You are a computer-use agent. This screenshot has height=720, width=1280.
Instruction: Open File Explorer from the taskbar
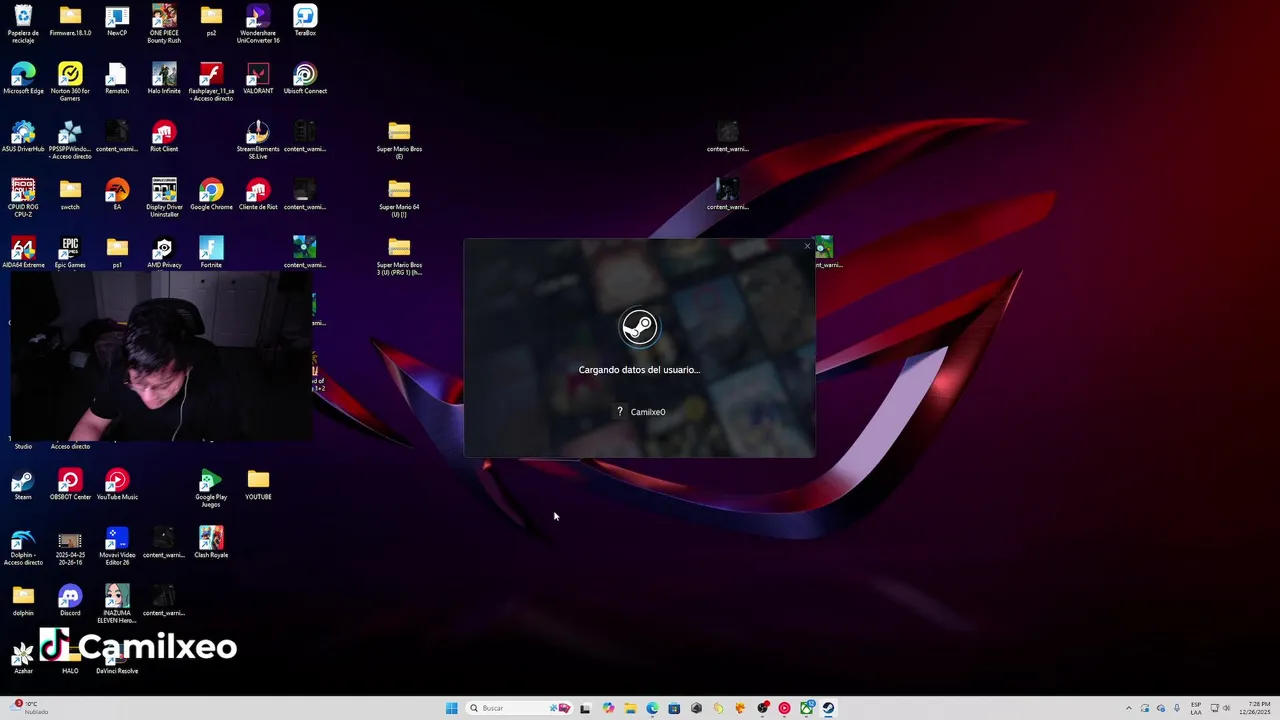631,708
